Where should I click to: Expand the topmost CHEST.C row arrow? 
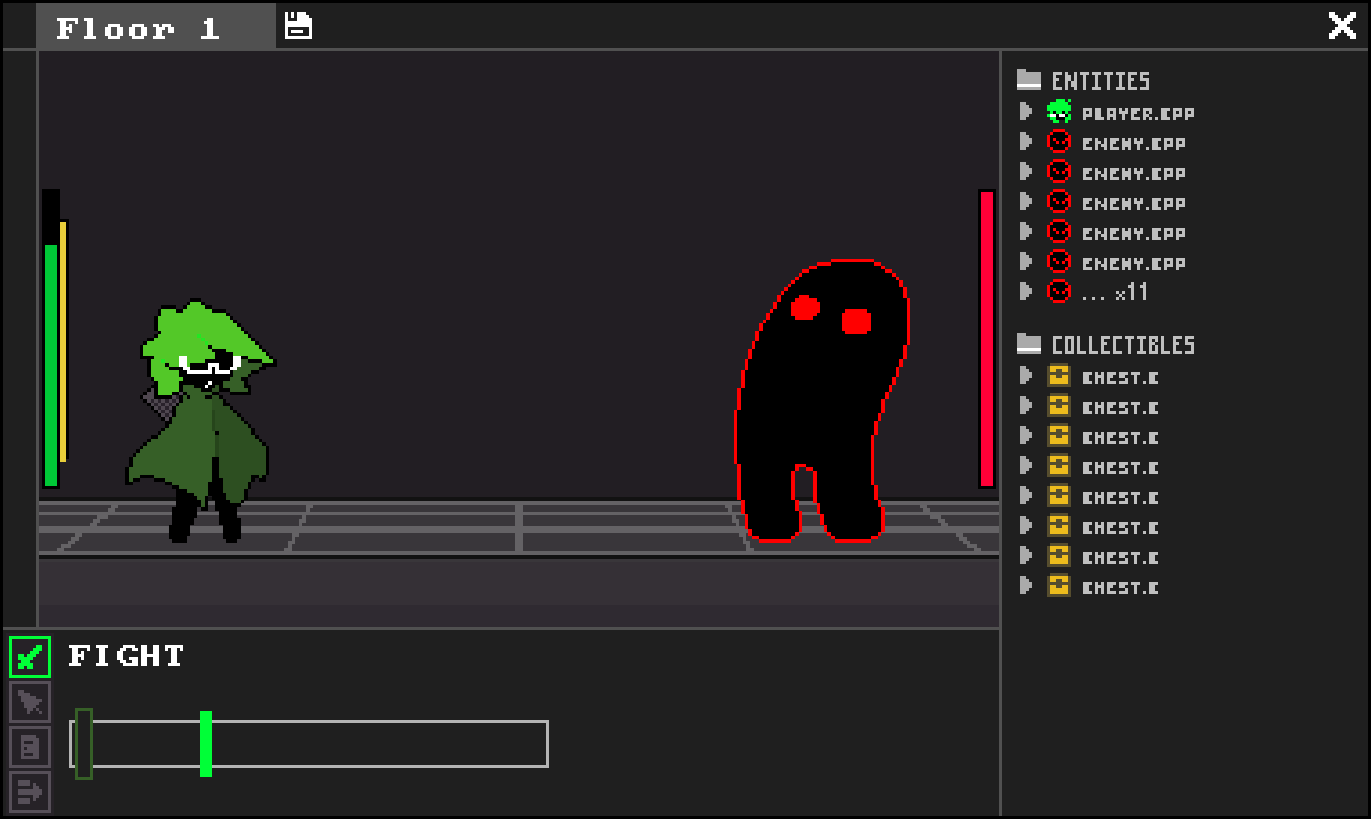click(x=1025, y=375)
